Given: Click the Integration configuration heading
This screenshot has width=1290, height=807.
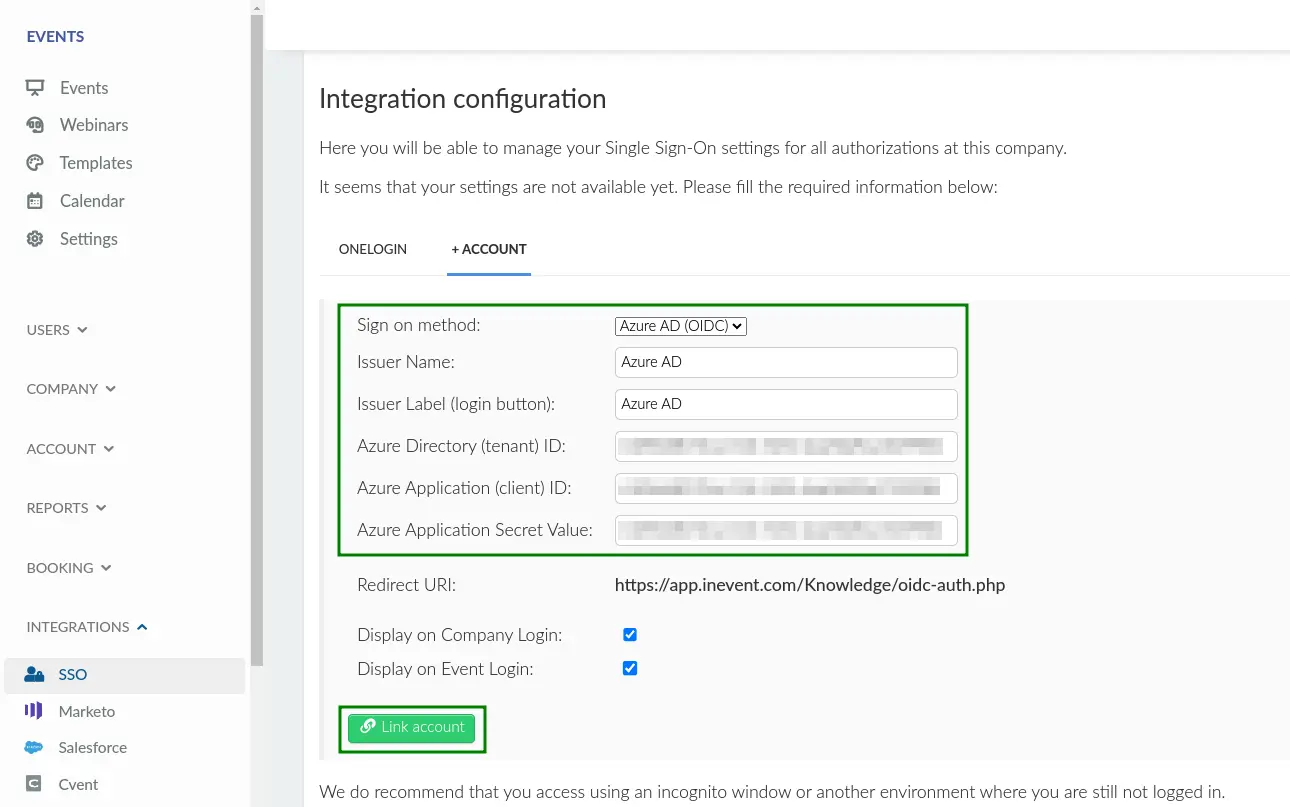Looking at the screenshot, I should [x=462, y=99].
